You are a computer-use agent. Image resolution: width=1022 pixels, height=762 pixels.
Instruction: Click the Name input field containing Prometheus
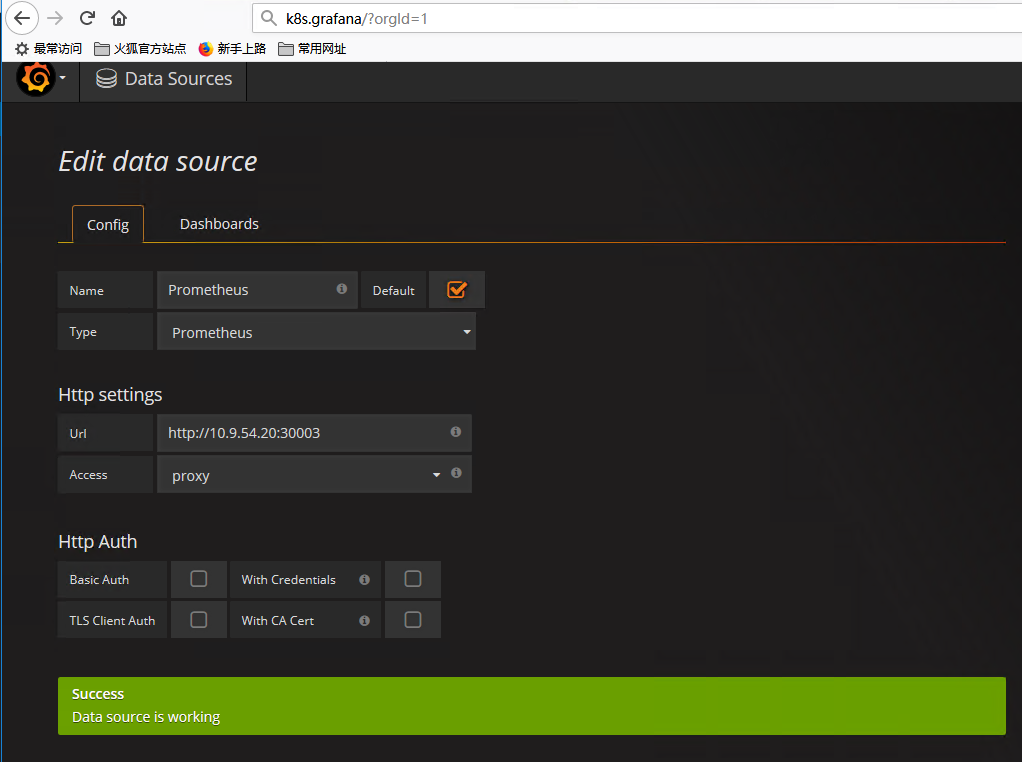(x=257, y=290)
